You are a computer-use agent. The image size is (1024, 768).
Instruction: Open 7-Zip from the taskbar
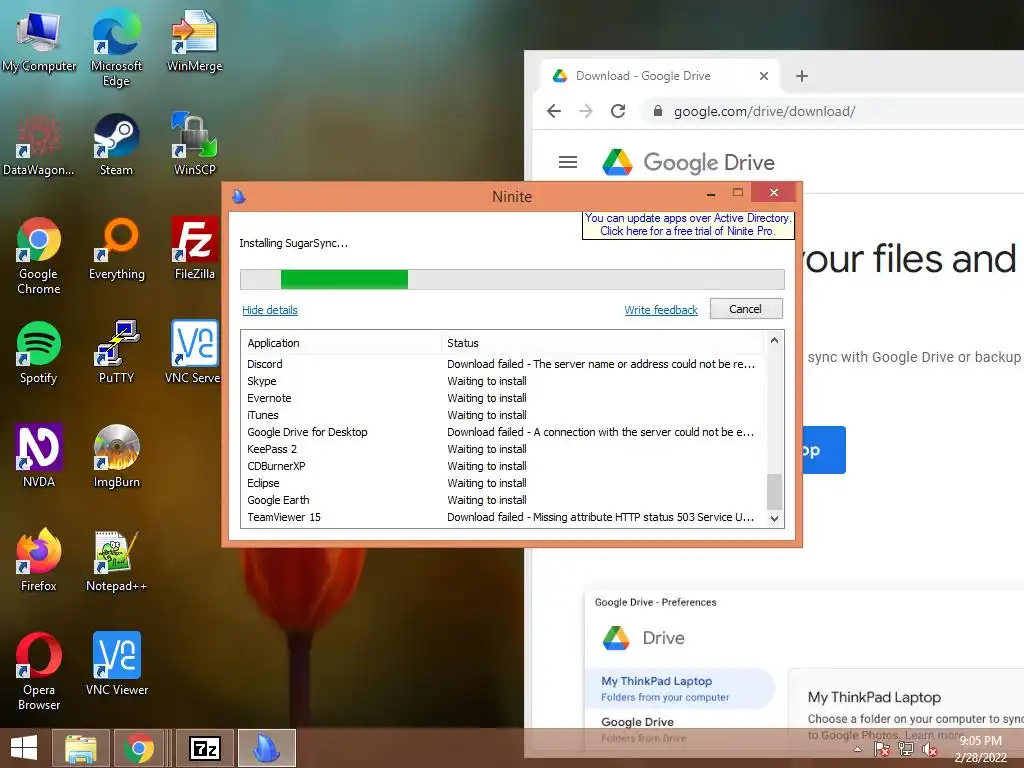[204, 748]
